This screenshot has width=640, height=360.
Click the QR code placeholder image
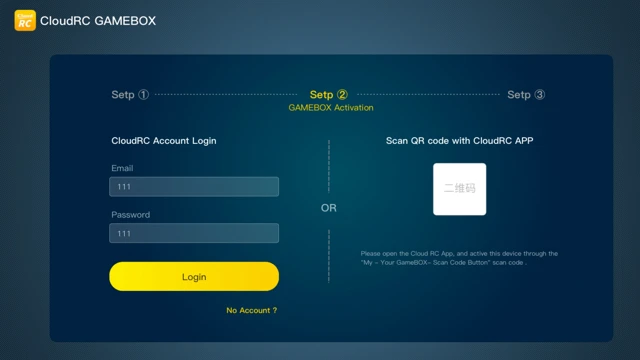[459, 189]
